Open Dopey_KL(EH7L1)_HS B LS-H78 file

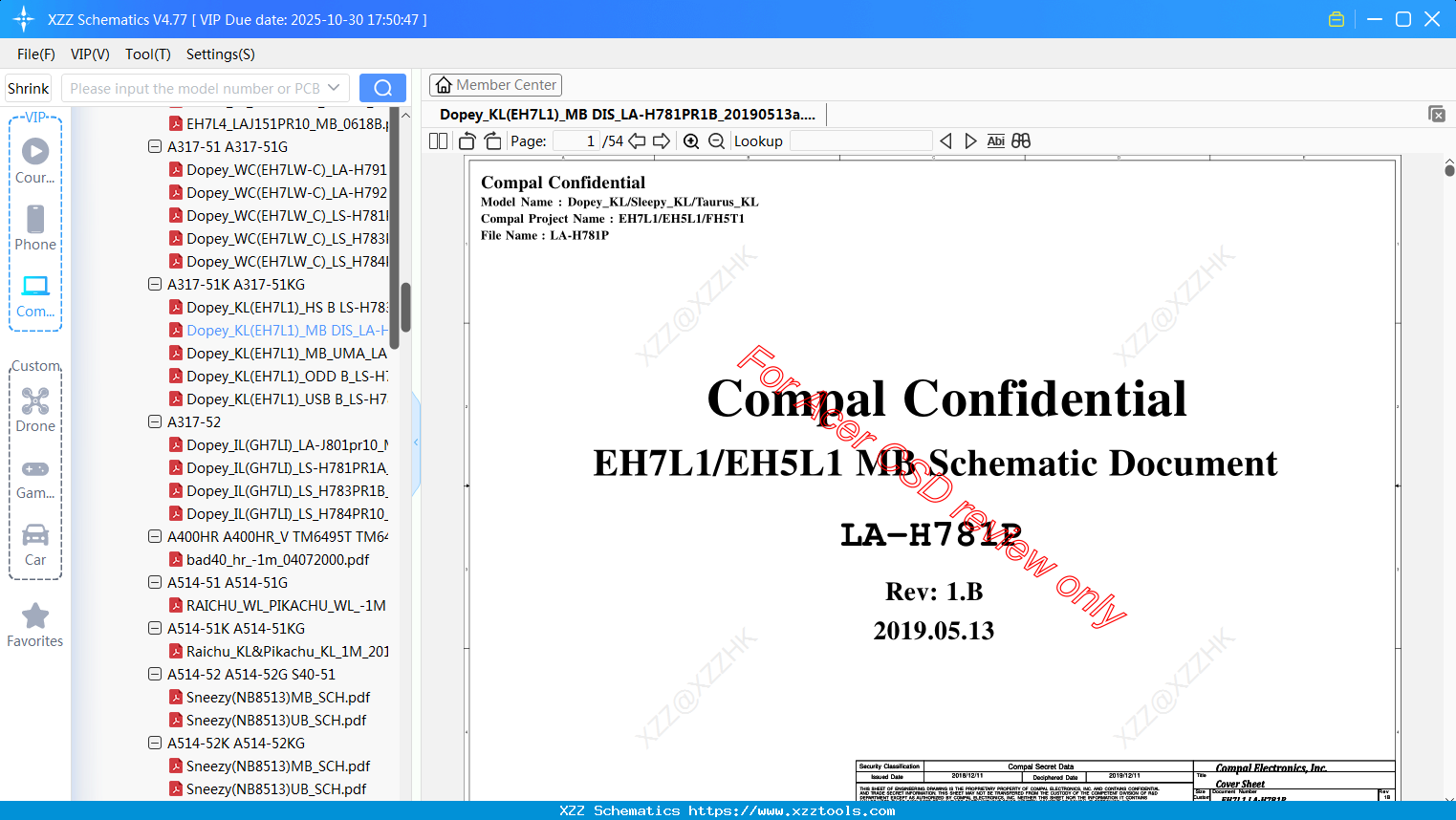287,308
